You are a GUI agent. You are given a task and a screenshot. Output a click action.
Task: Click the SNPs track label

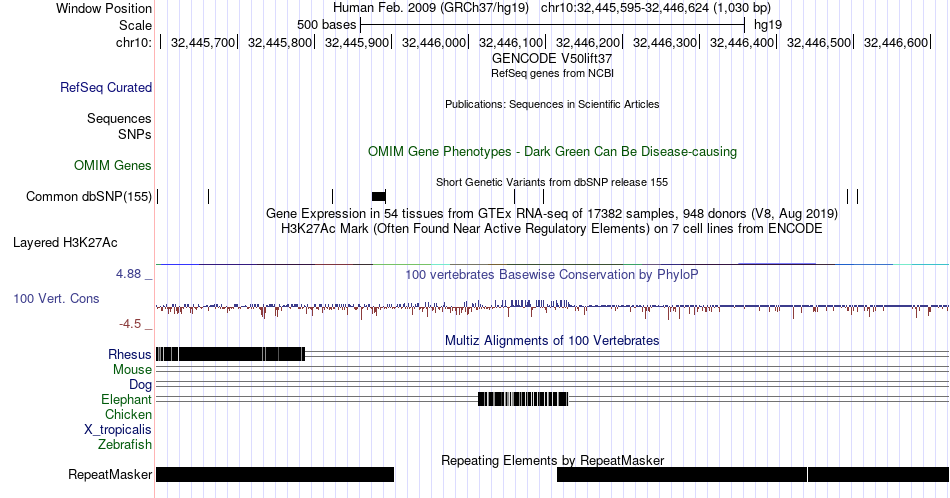pos(135,134)
